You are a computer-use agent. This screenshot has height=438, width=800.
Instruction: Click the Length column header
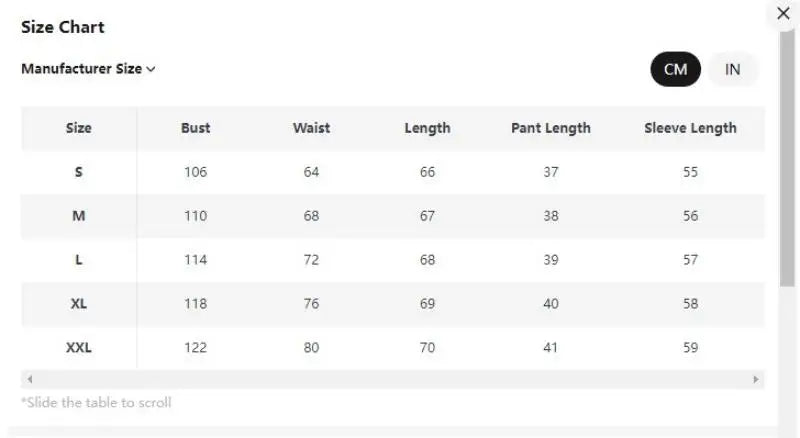[427, 128]
